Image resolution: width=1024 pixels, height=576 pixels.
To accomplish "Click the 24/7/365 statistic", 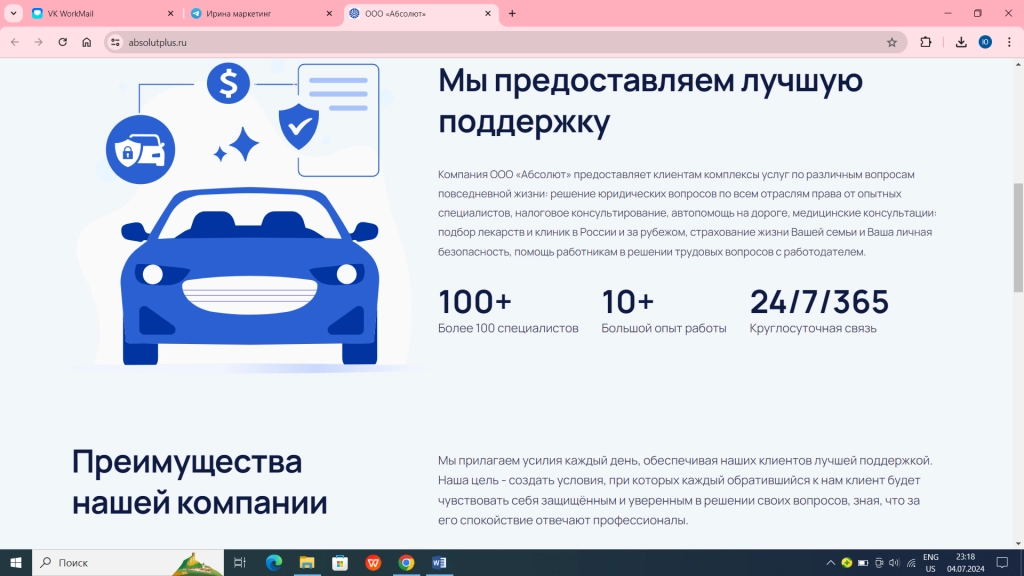I will tap(819, 302).
